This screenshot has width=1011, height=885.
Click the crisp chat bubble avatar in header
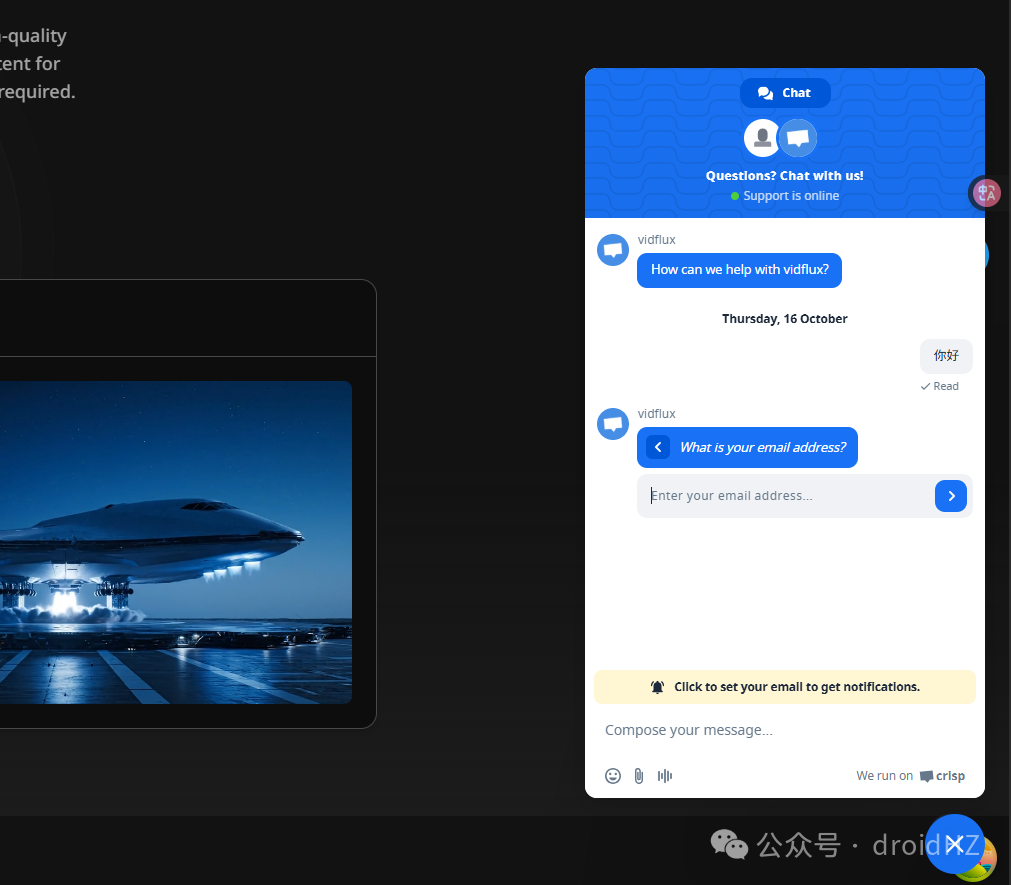[798, 138]
